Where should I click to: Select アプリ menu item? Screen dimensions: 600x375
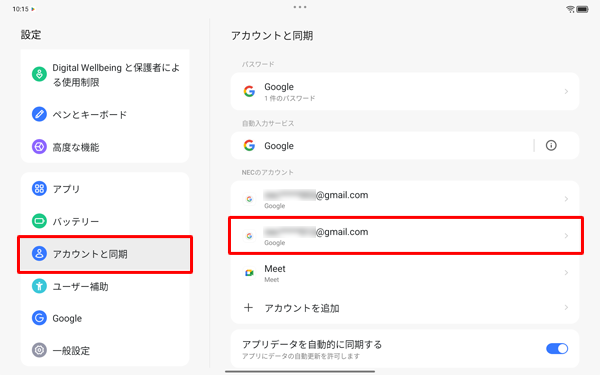[105, 189]
